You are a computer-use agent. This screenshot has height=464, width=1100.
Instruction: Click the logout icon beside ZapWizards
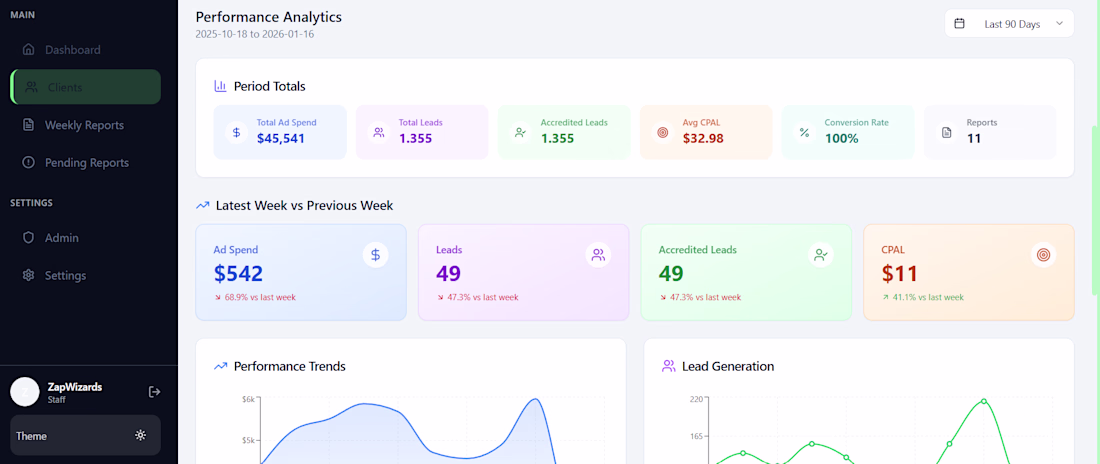[x=154, y=392]
